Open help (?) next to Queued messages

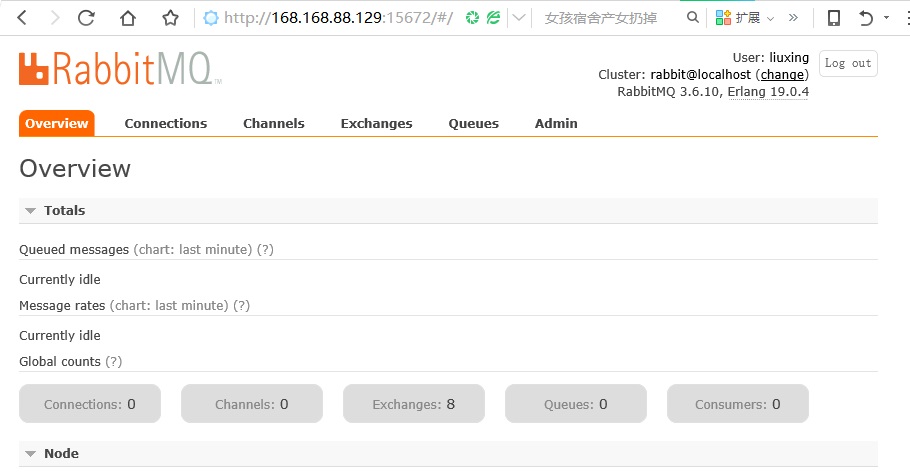click(x=265, y=249)
